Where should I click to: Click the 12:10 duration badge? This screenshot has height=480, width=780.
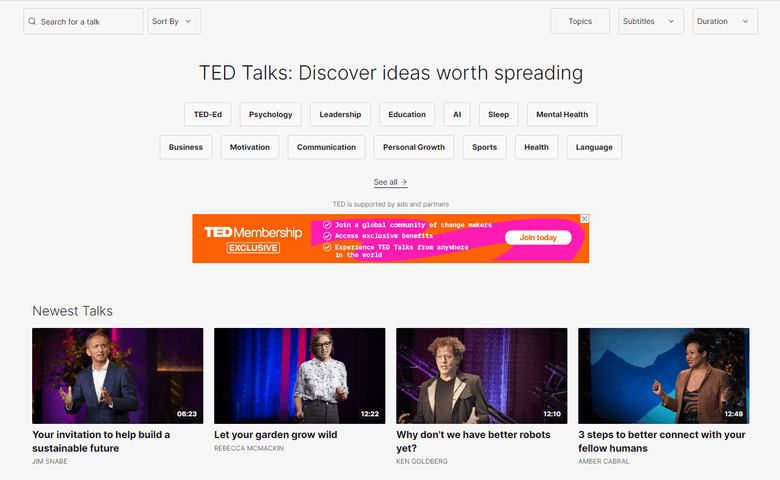(x=552, y=414)
